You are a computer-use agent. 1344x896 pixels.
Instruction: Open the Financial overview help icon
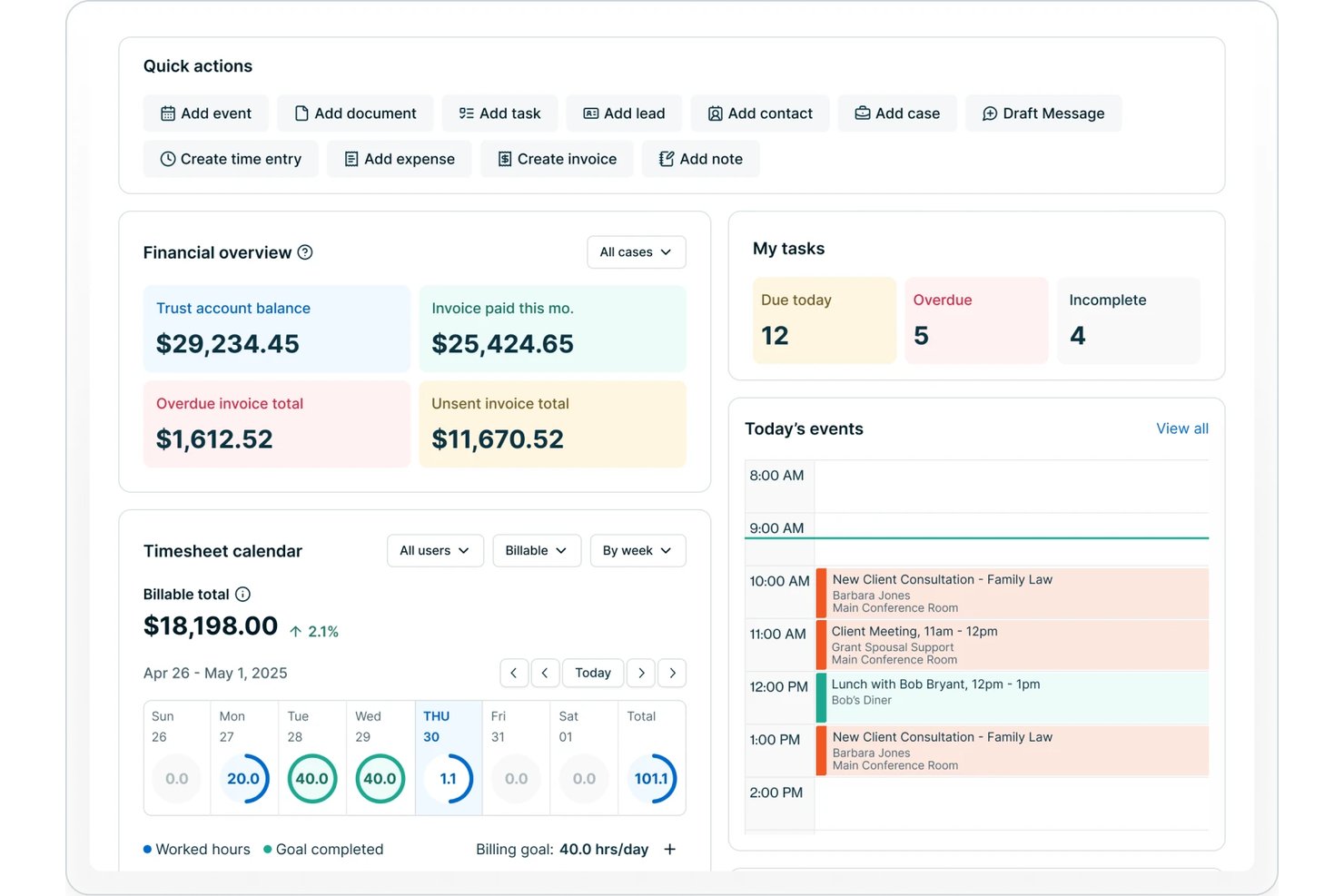305,252
